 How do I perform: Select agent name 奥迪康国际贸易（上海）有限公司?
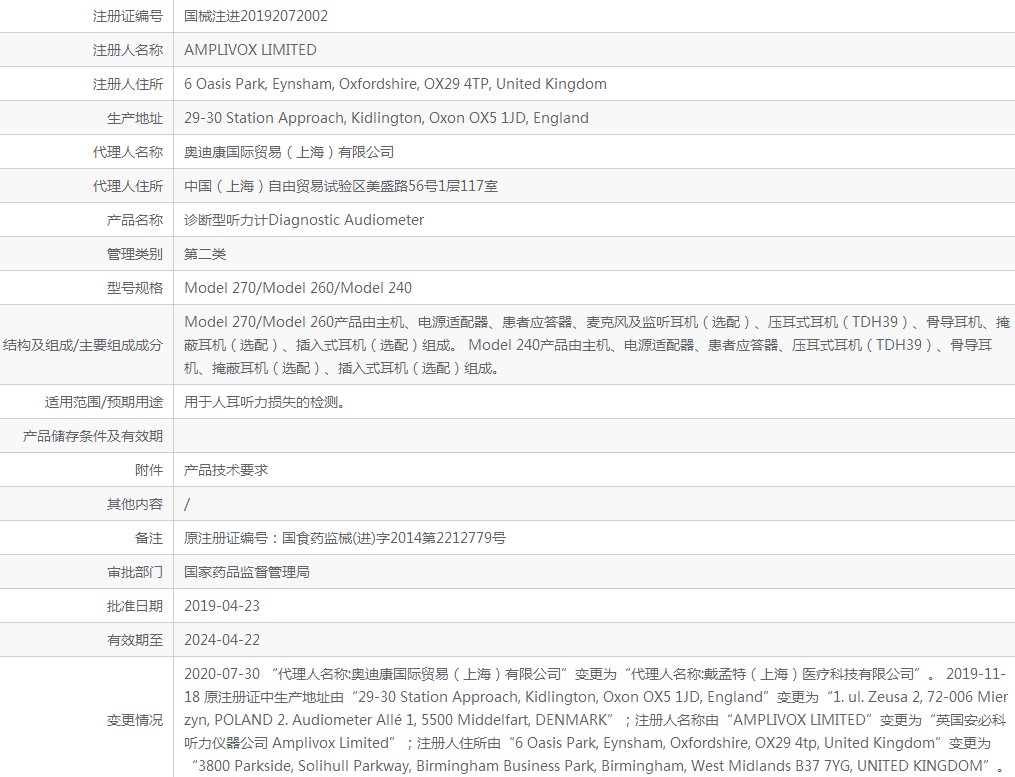[x=289, y=152]
